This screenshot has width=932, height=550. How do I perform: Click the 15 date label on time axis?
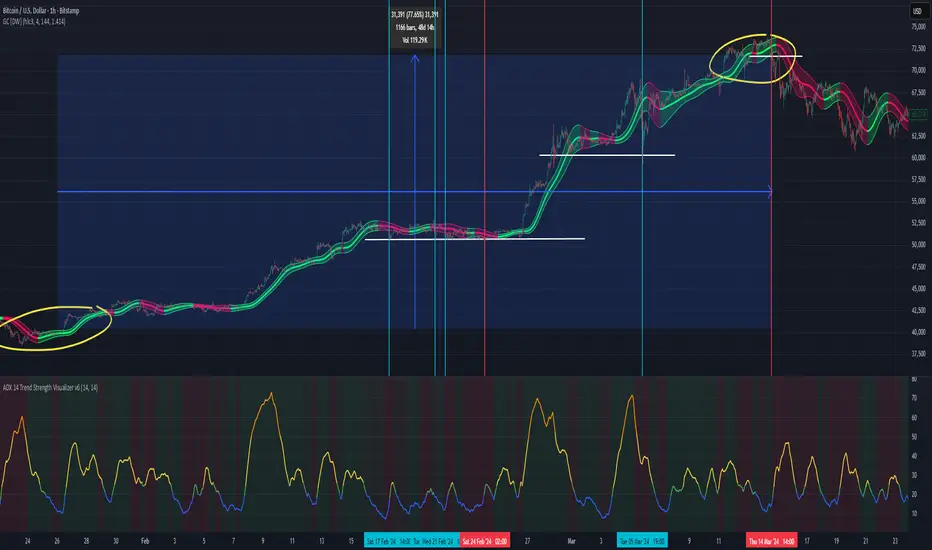[351, 541]
